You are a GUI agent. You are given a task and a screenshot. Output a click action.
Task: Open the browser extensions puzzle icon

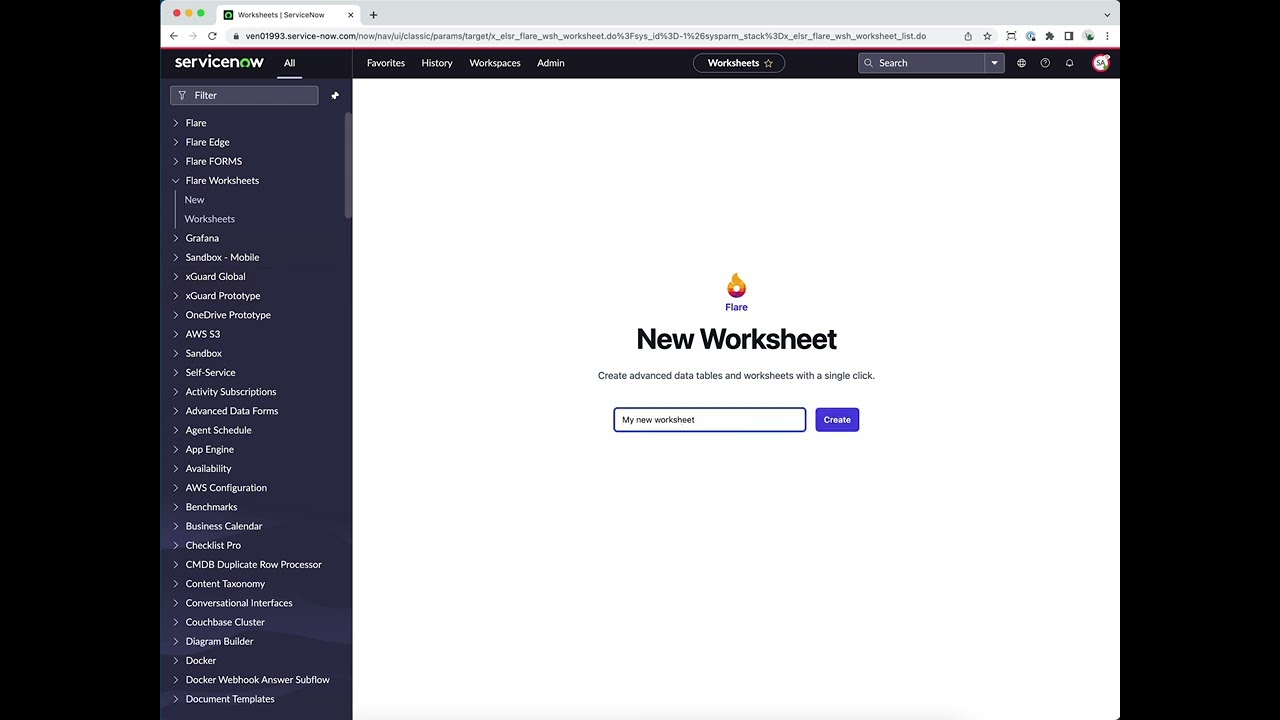pyautogui.click(x=1049, y=36)
